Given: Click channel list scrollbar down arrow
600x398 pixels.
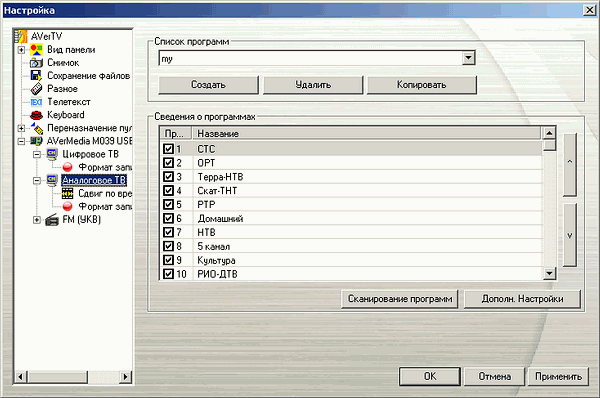Looking at the screenshot, I should pyautogui.click(x=549, y=273).
